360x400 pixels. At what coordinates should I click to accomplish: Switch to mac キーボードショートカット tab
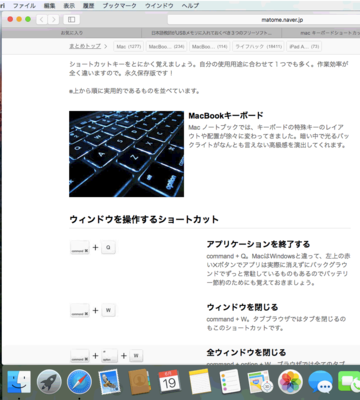pyautogui.click(x=321, y=33)
